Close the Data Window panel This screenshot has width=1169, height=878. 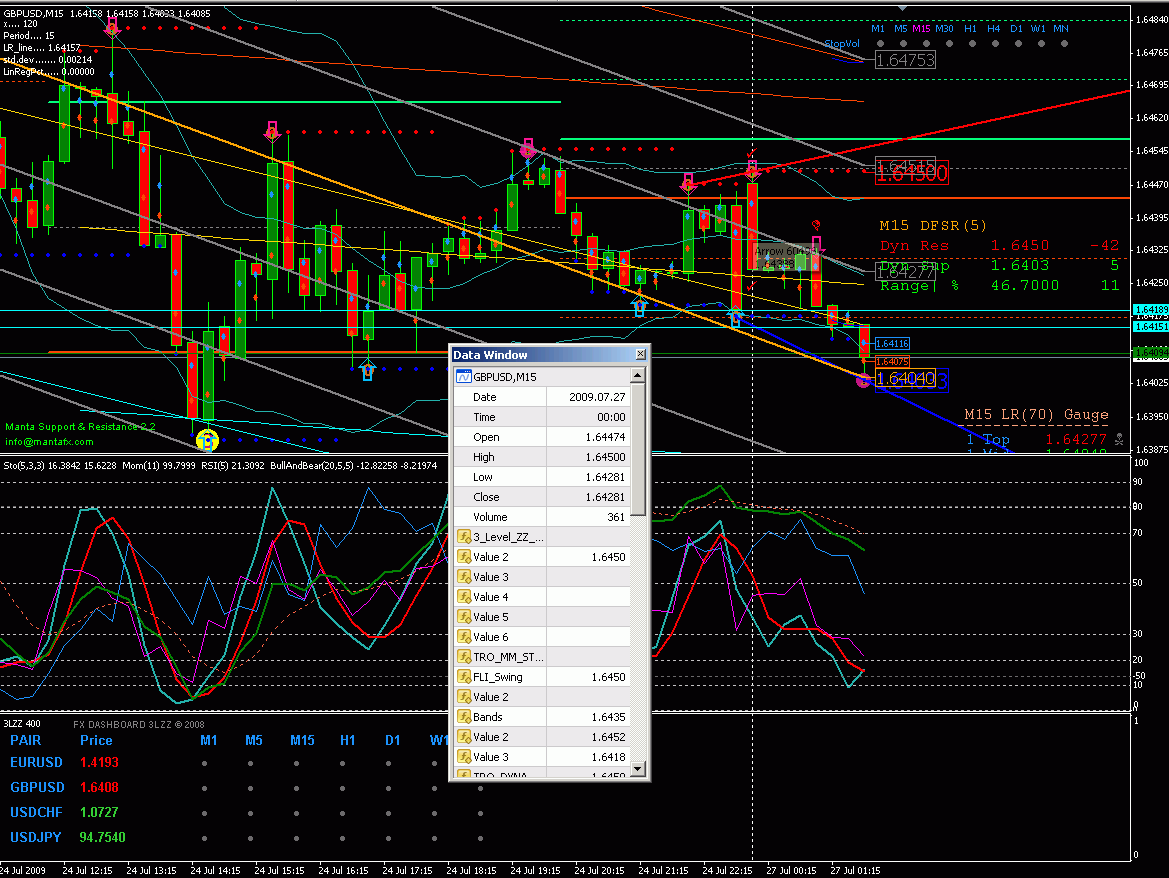[x=640, y=355]
